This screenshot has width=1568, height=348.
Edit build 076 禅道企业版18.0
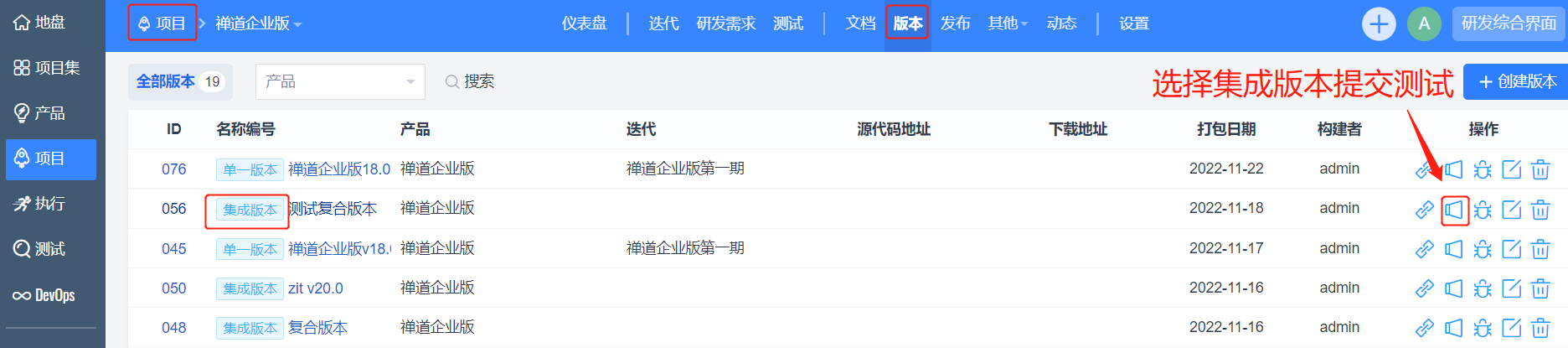click(1512, 169)
